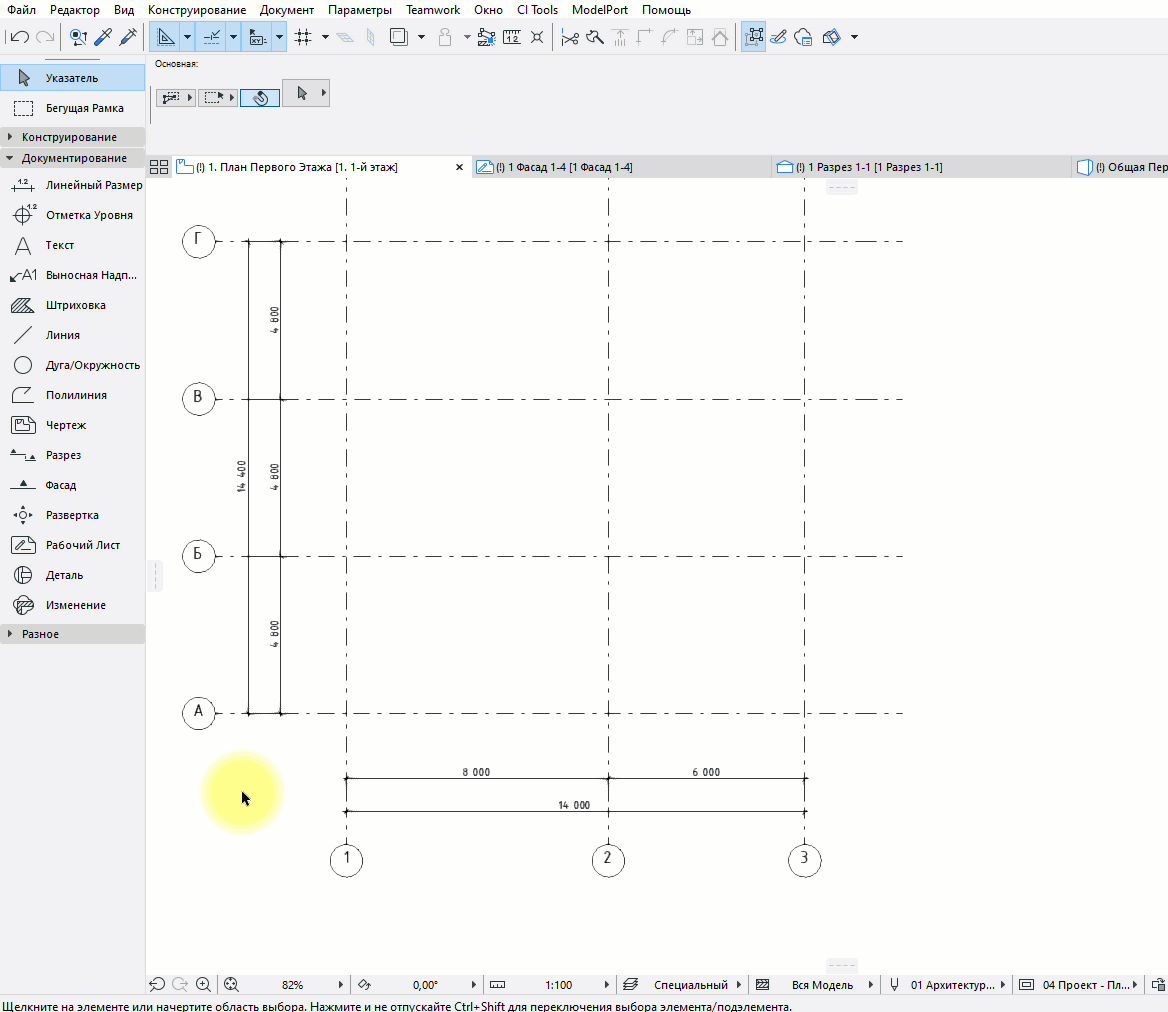Expand the Конструирование section
Screen dimensions: 1168x1012
[72, 137]
